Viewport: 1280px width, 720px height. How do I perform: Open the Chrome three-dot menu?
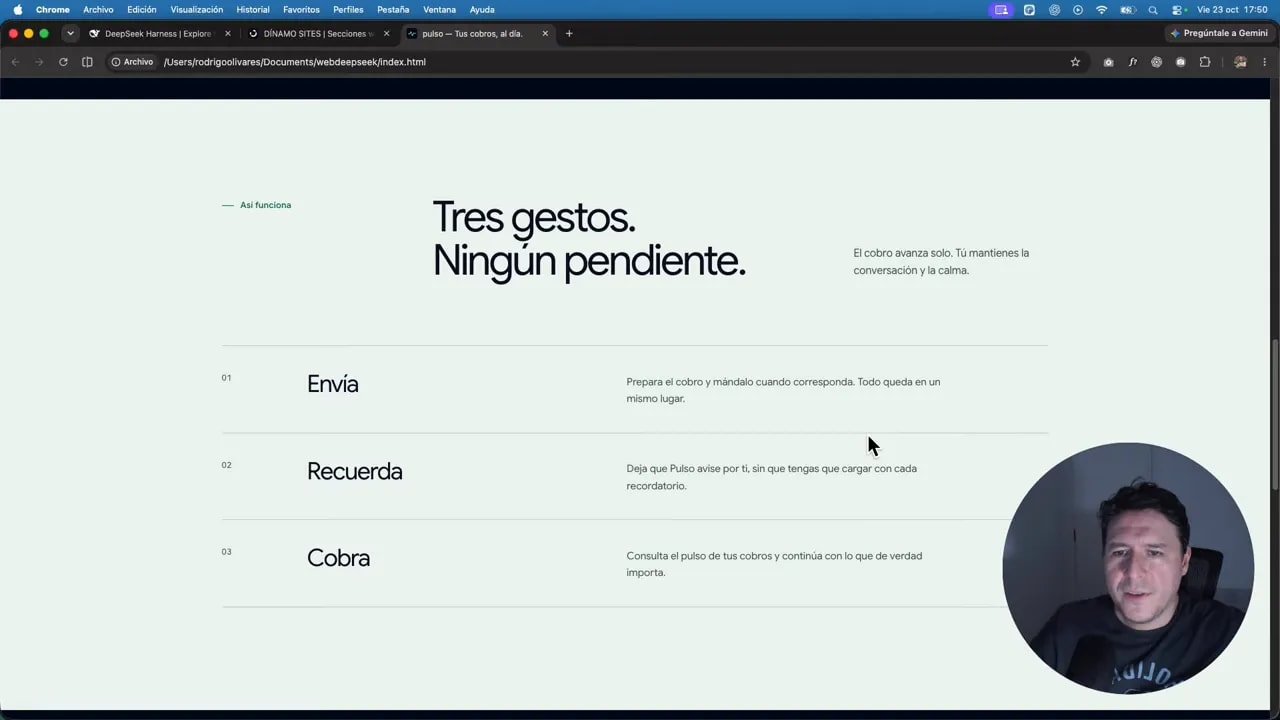click(x=1265, y=62)
